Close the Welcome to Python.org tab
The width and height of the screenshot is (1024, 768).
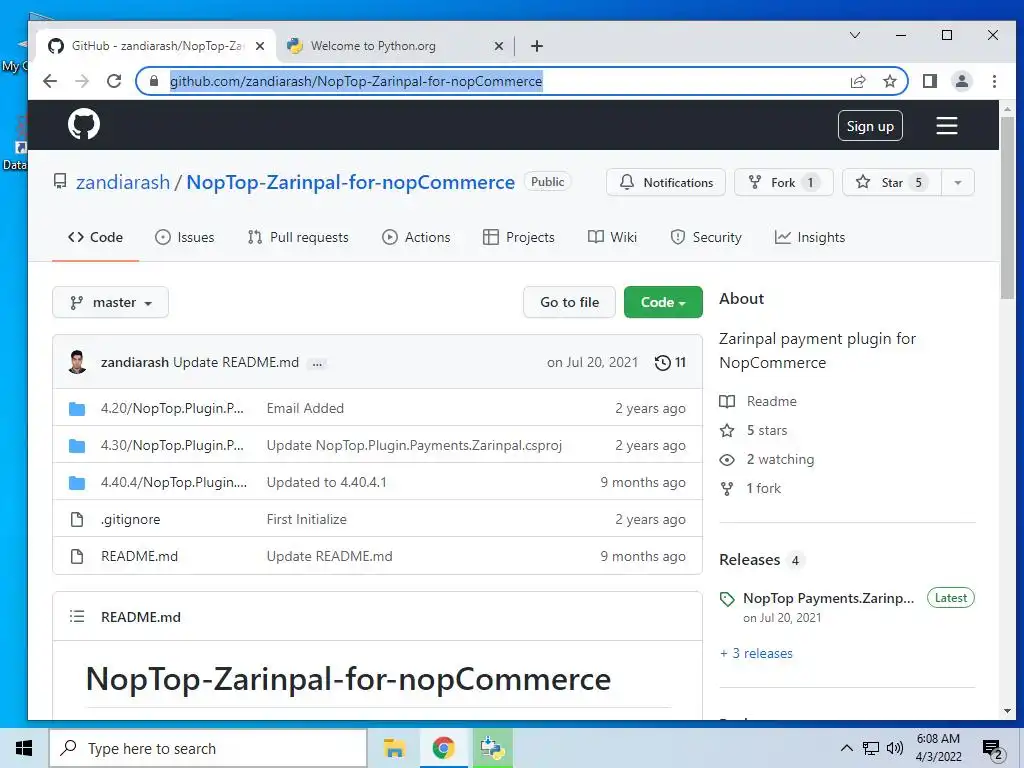point(498,46)
